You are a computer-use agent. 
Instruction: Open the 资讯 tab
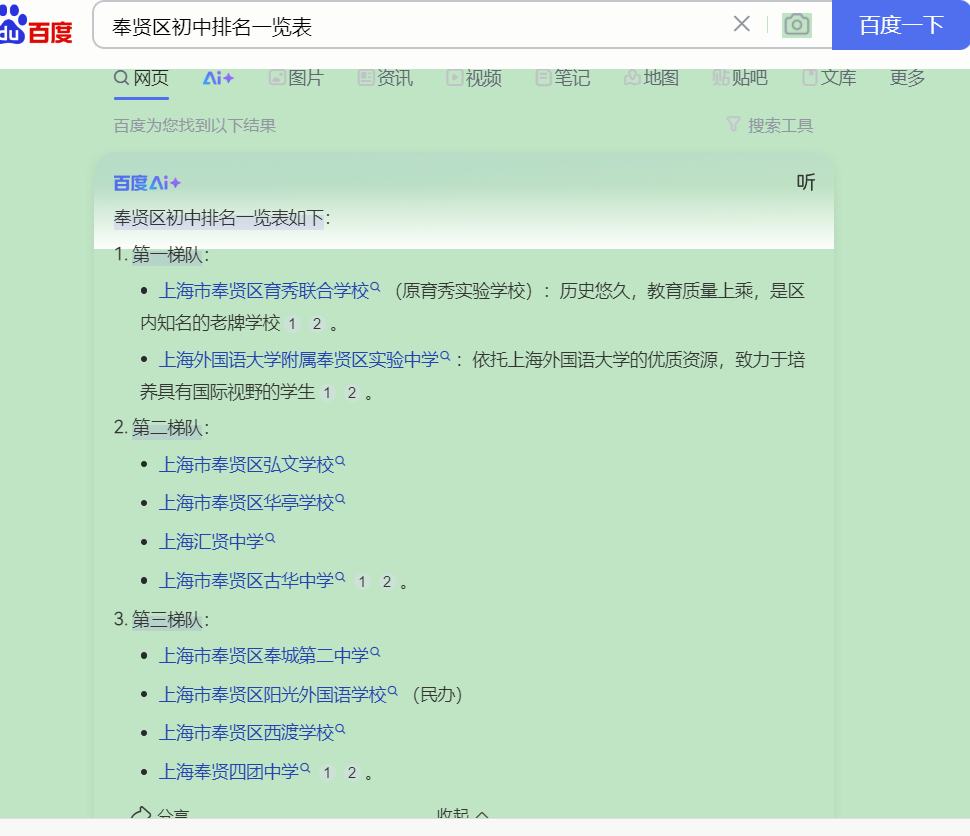point(385,78)
